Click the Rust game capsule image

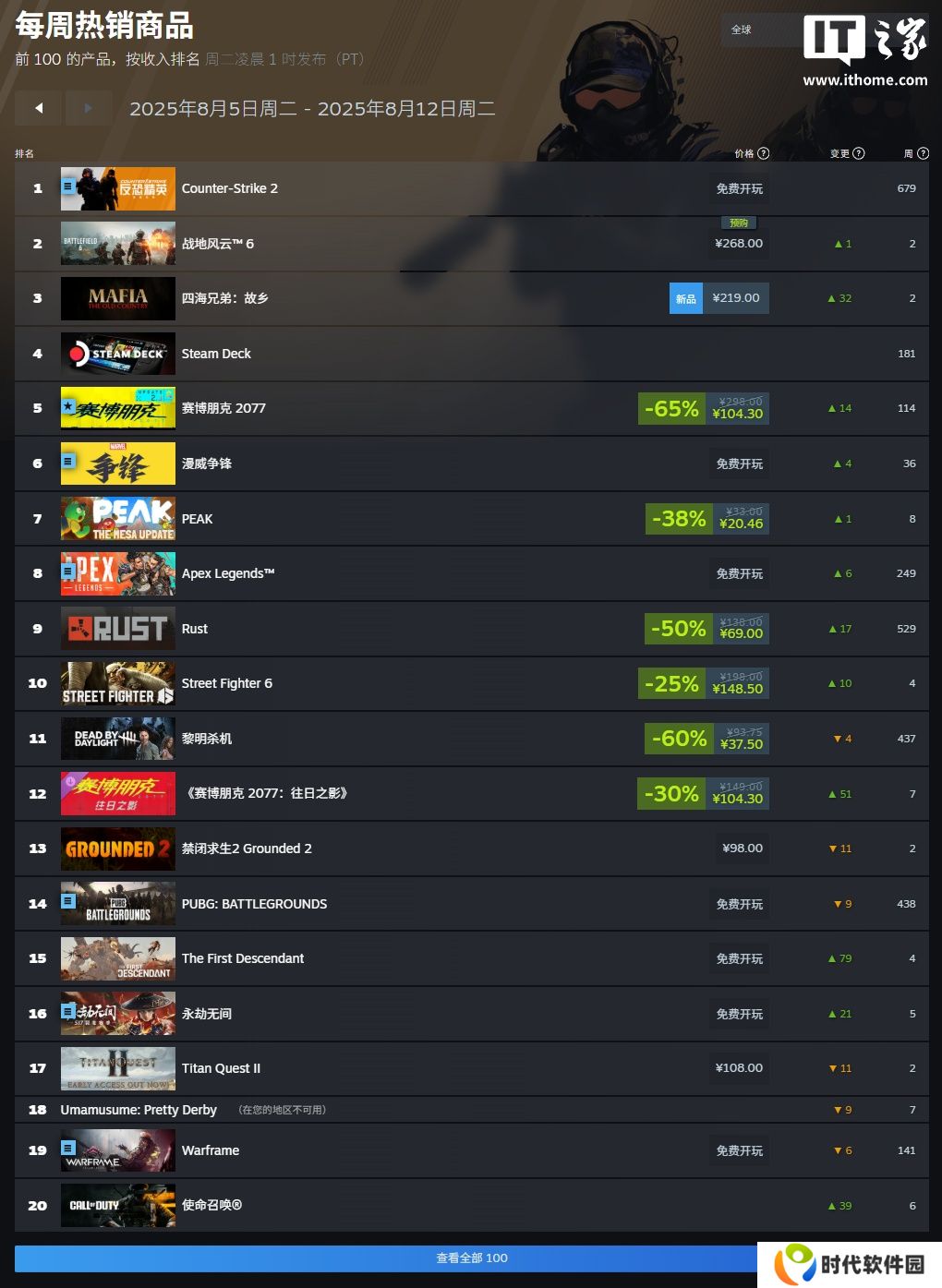point(118,629)
